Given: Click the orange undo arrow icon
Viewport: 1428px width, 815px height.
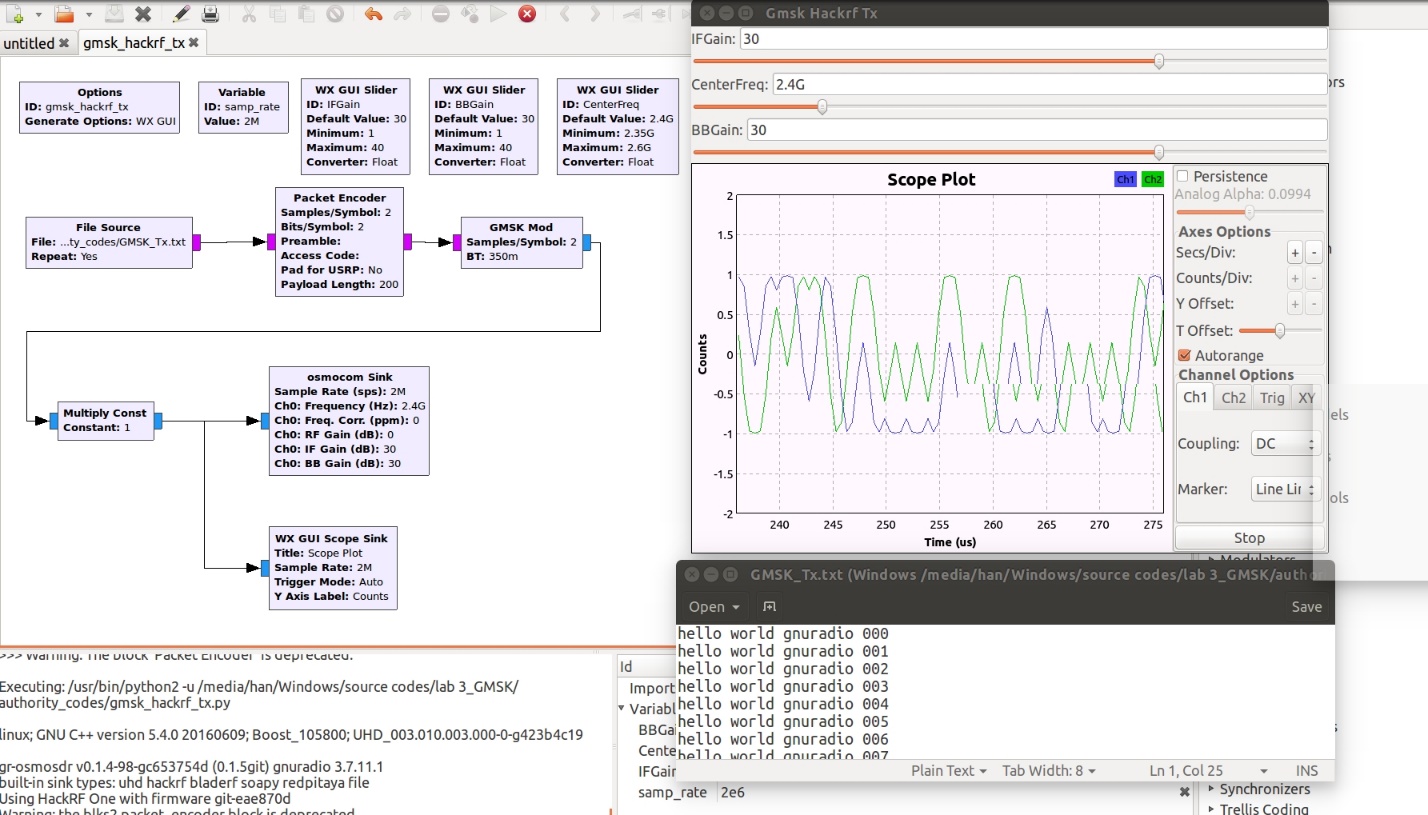Looking at the screenshot, I should [373, 14].
